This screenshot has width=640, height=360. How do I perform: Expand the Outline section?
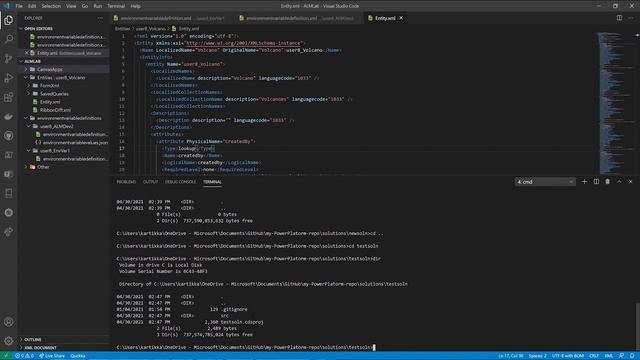(x=65, y=340)
